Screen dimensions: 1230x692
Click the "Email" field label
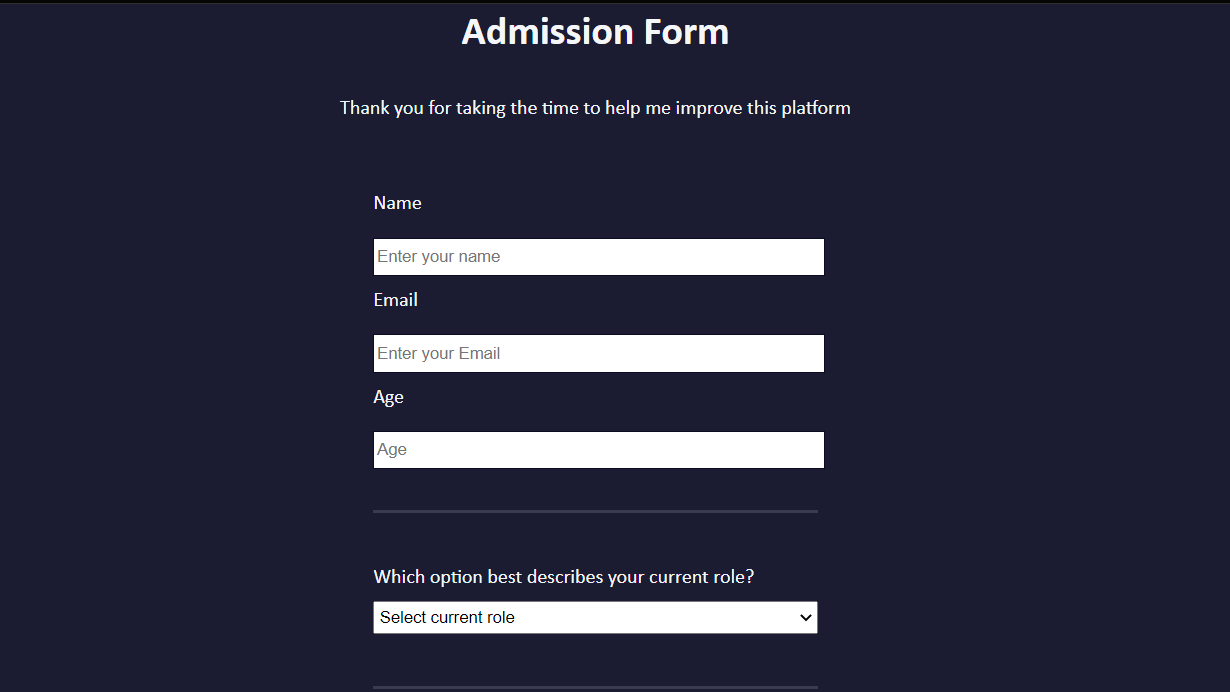point(395,300)
